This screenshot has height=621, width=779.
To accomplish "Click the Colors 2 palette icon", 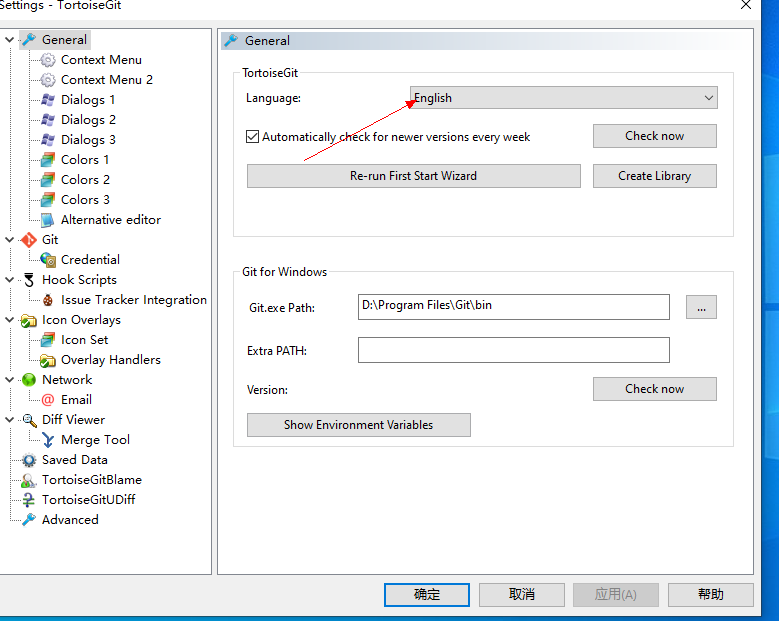I will click(48, 180).
